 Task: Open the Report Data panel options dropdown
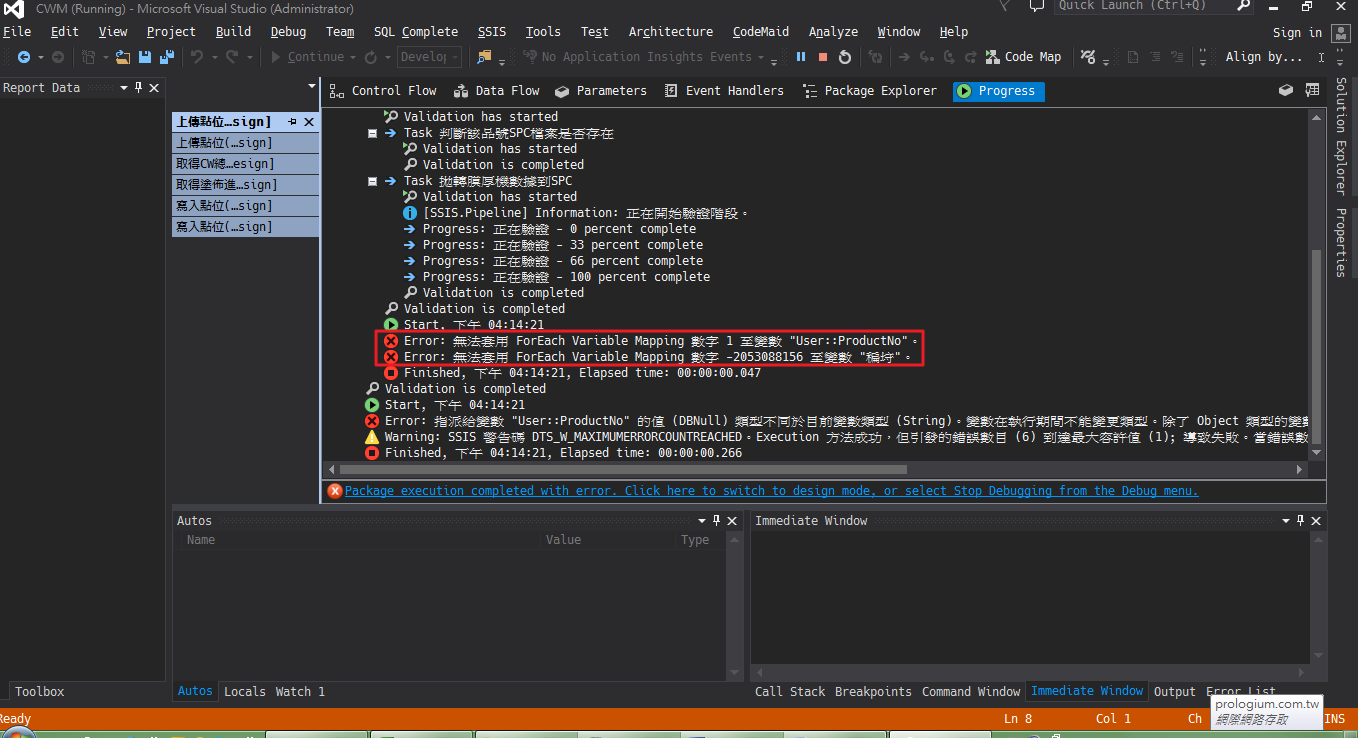(124, 88)
